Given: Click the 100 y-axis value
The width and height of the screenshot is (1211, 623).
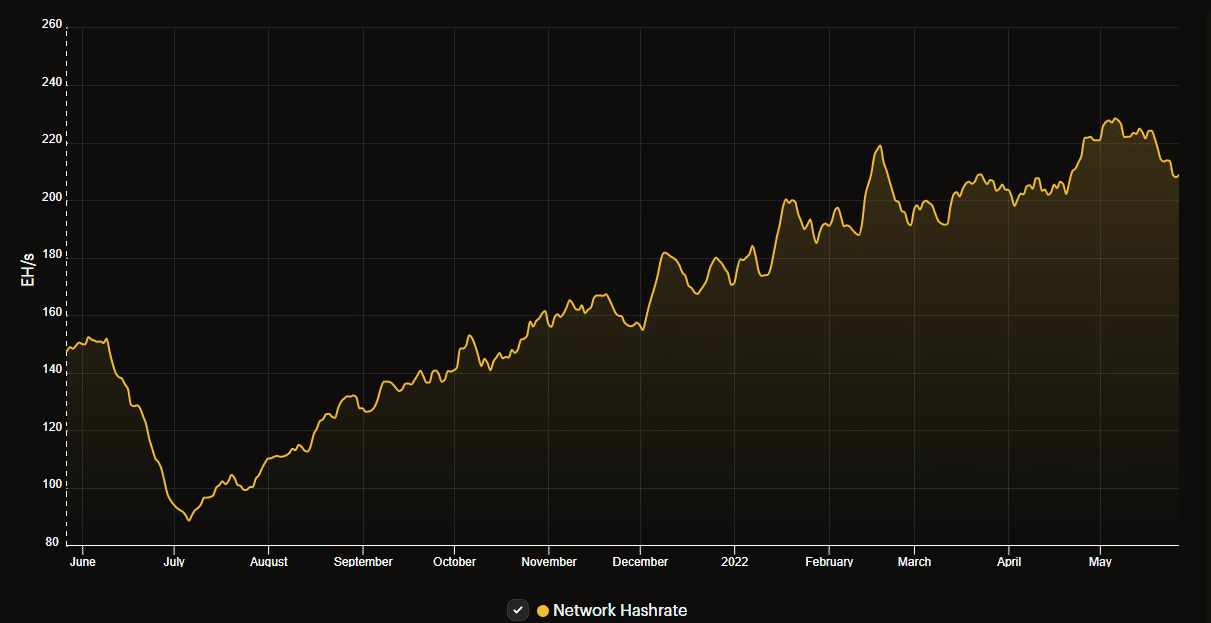Looking at the screenshot, I should 51,486.
